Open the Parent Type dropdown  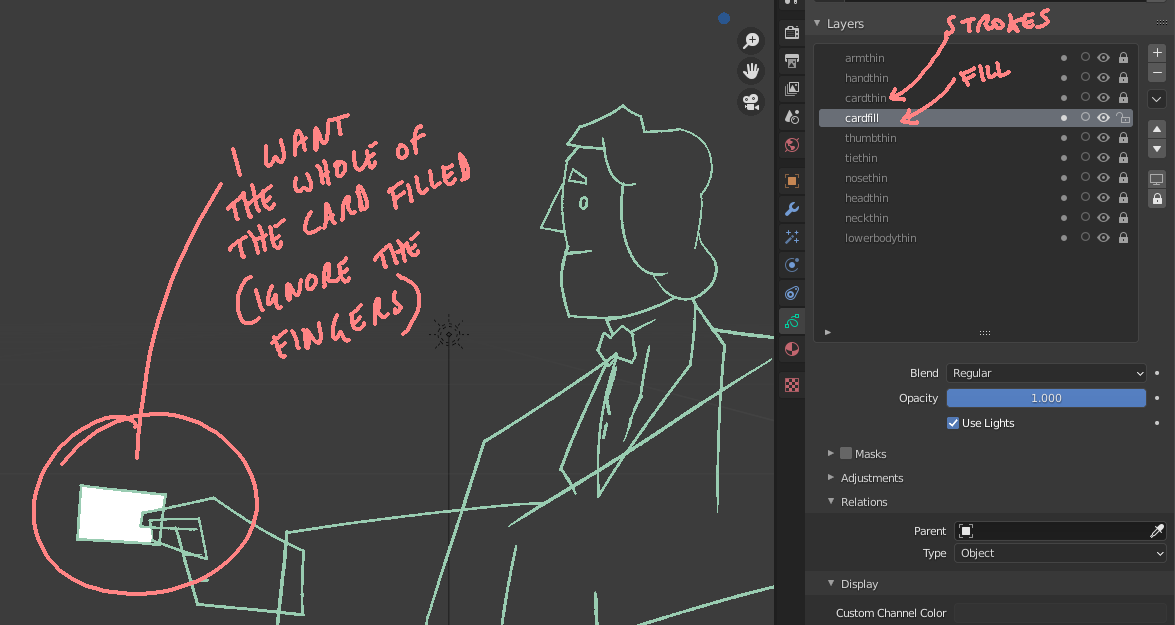[1060, 553]
